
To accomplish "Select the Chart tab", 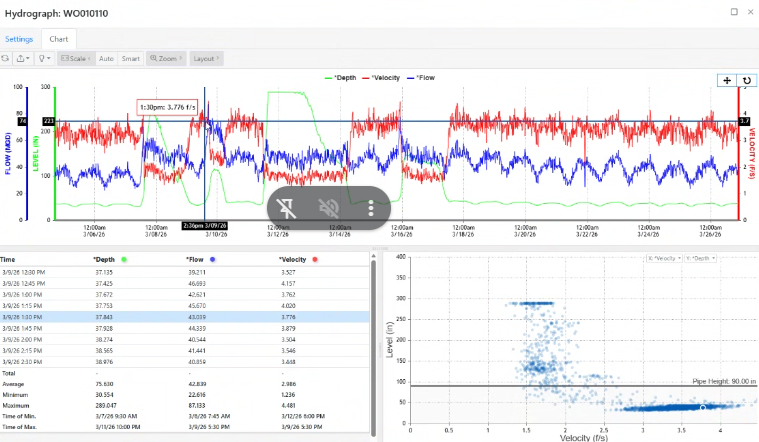I will (59, 39).
